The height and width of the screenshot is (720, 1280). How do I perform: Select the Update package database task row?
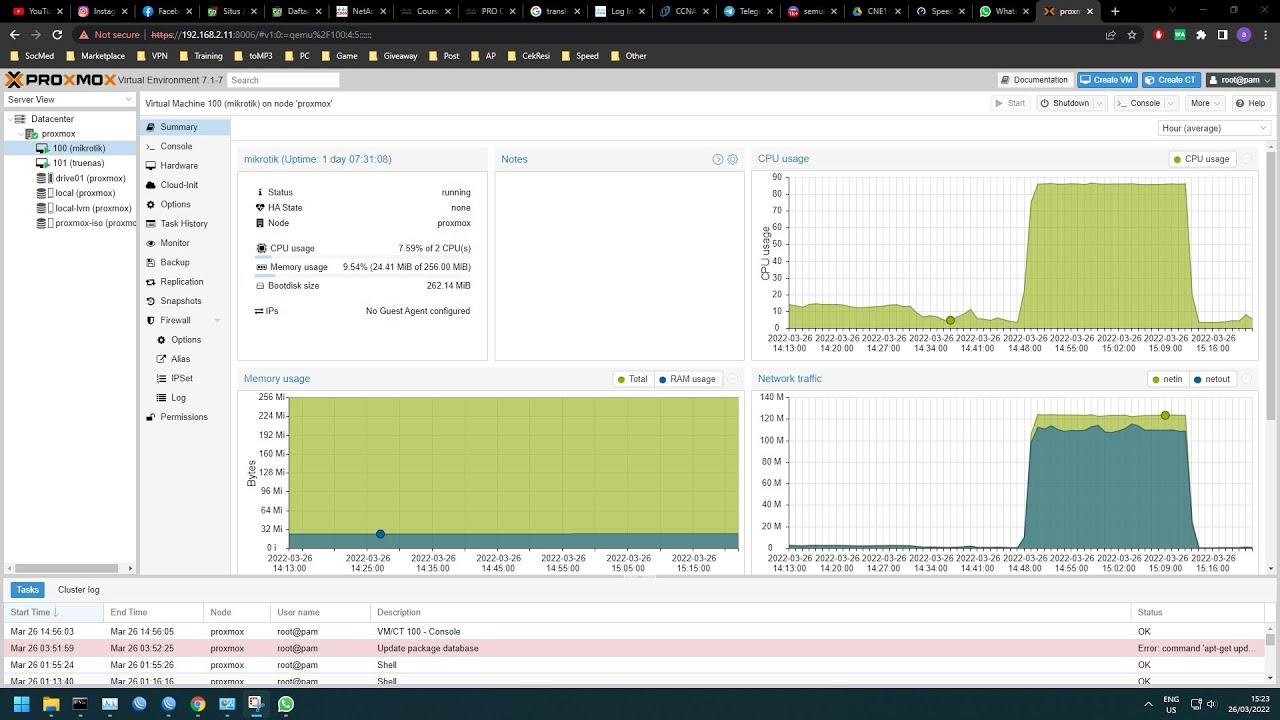(635, 648)
